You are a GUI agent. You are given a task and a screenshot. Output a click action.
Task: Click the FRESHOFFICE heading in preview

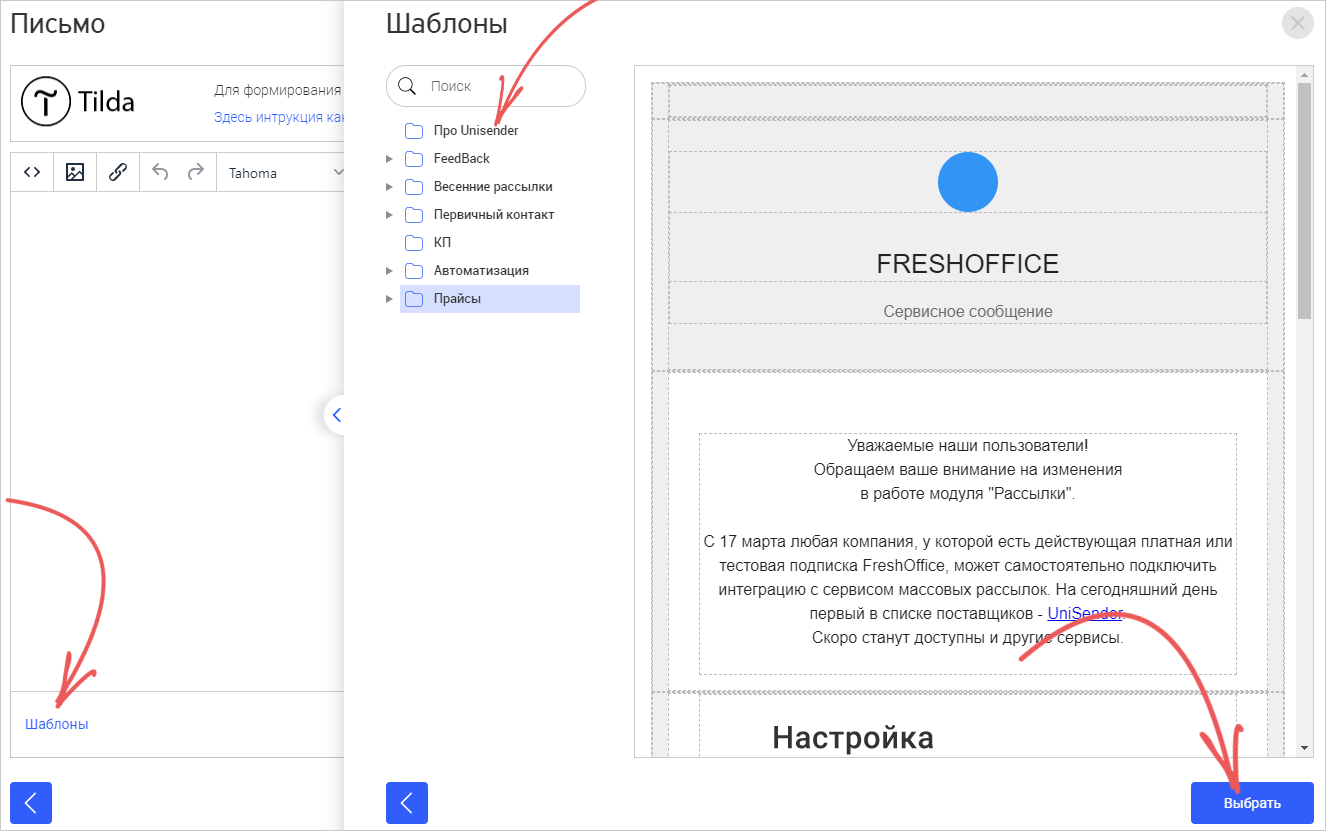(968, 264)
